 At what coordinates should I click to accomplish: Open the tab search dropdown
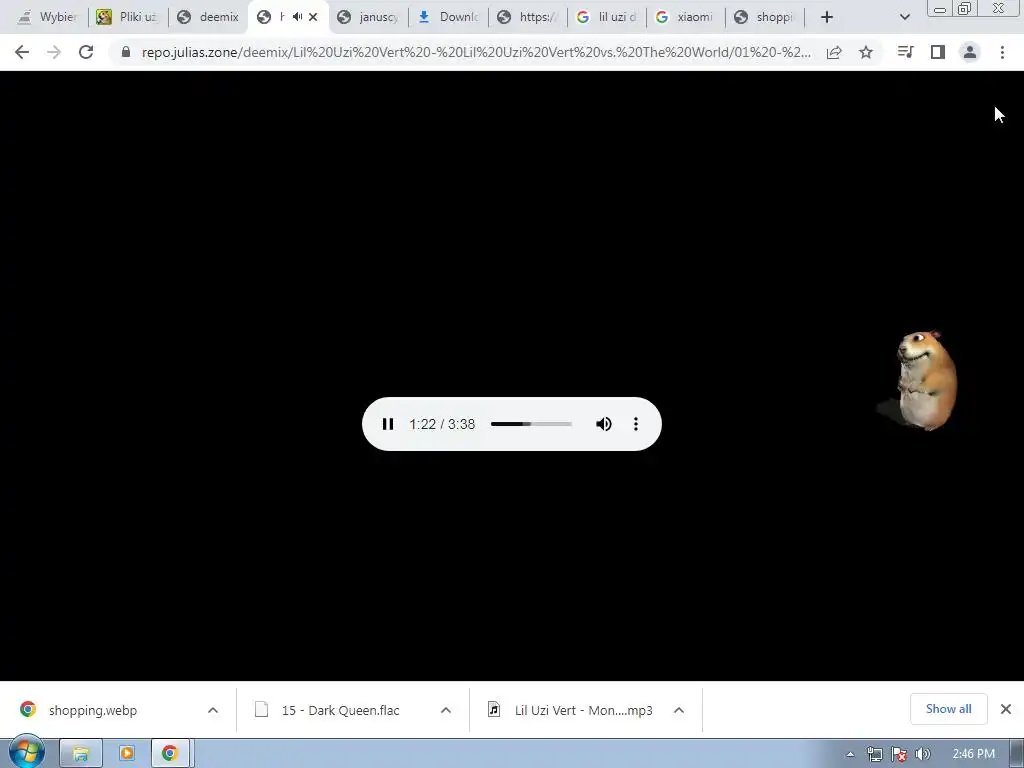[x=904, y=17]
